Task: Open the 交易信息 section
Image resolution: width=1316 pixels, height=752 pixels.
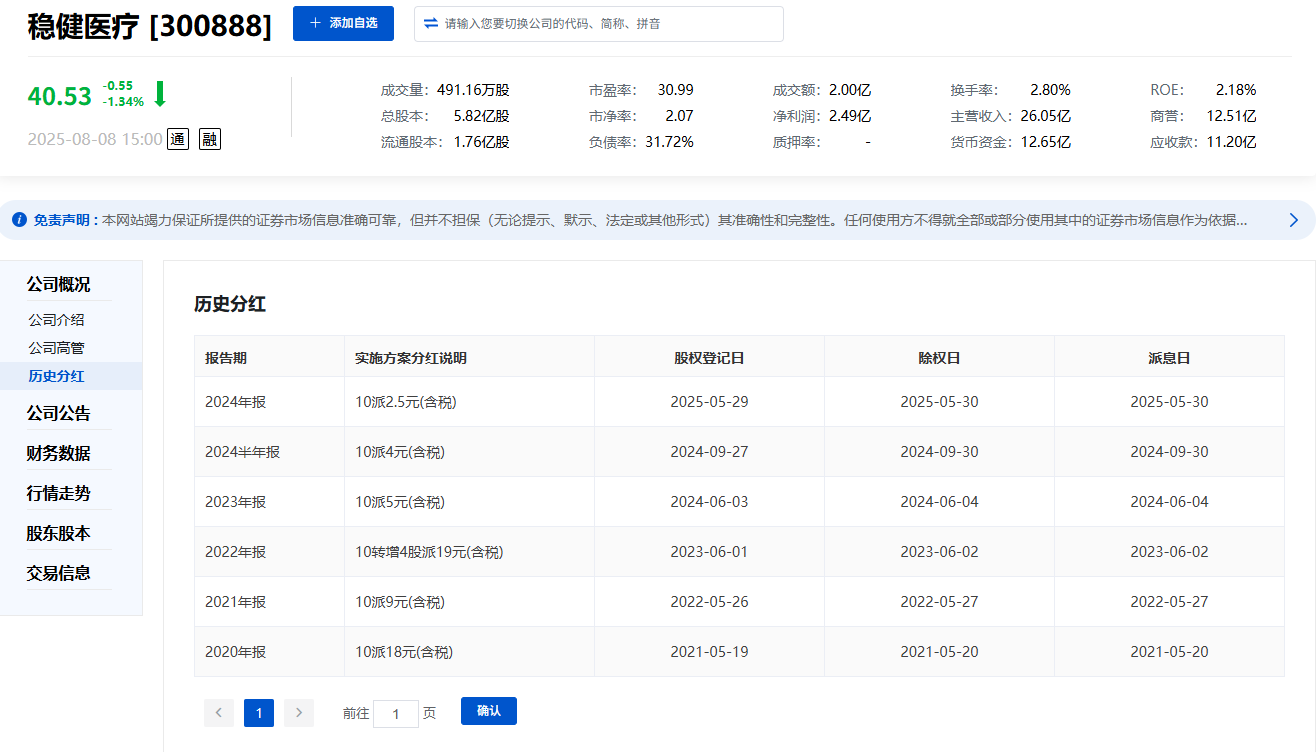Action: coord(58,573)
